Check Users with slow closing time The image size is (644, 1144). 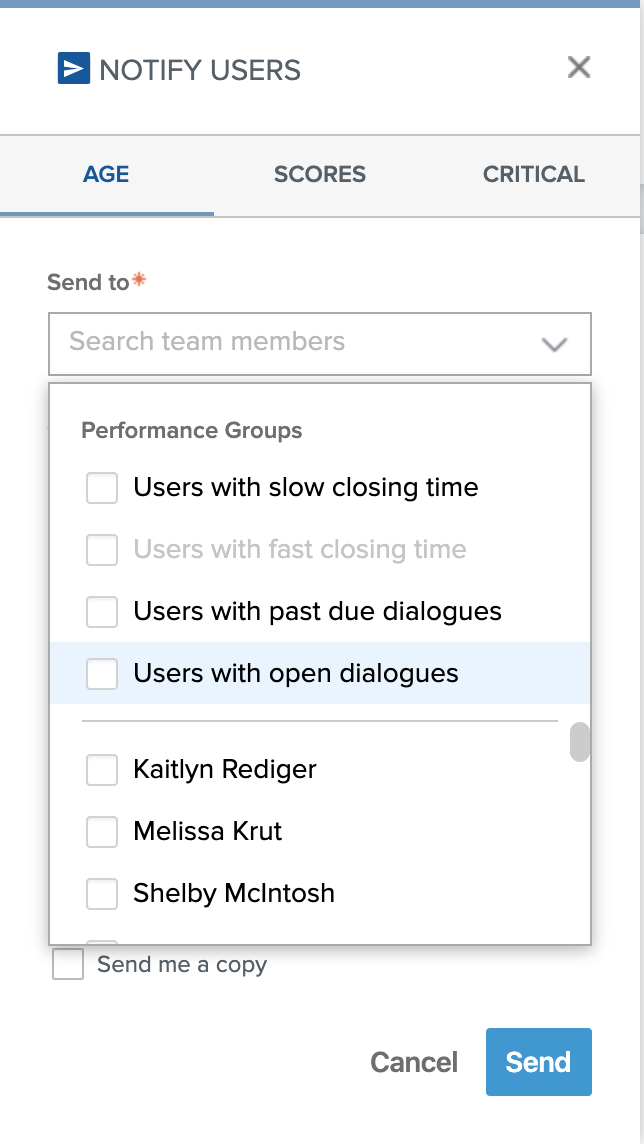102,488
